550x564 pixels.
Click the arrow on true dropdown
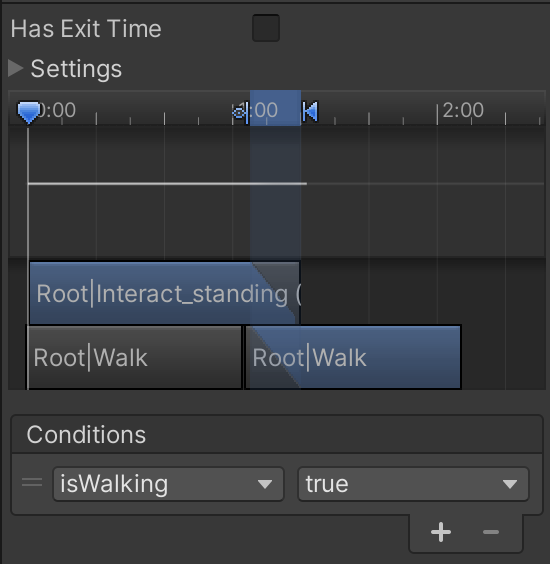[x=510, y=484]
